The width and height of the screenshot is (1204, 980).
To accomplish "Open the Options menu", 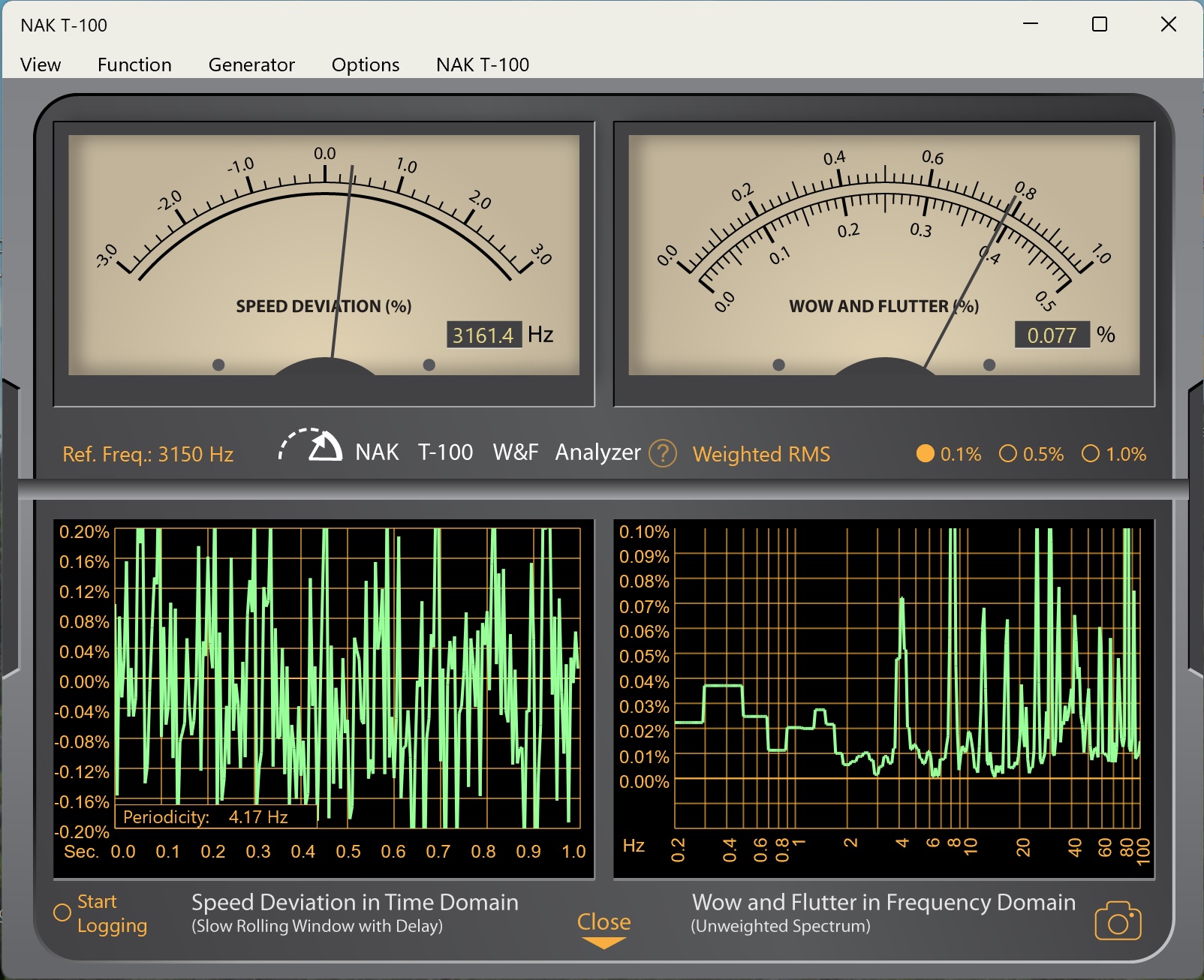I will [366, 65].
